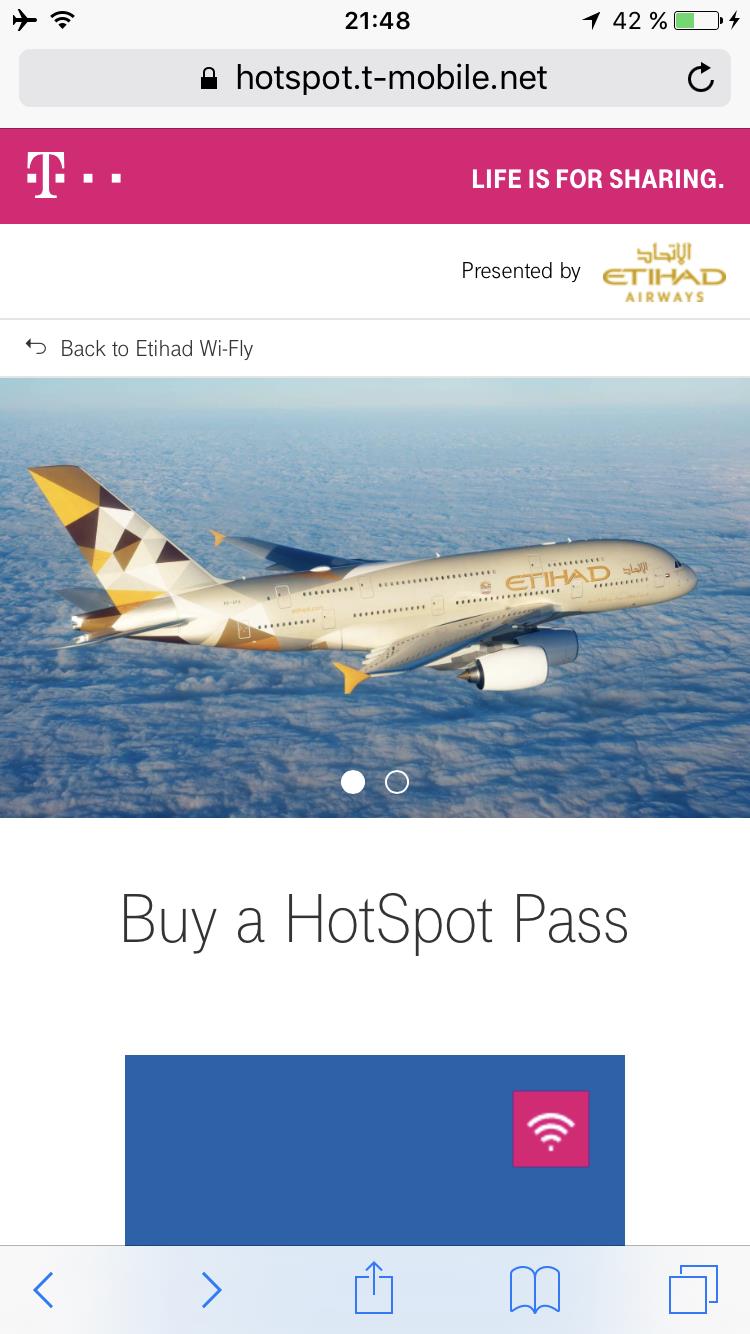Tap the hotspot.t-mobile.net address field
This screenshot has width=750, height=1334.
tap(375, 78)
